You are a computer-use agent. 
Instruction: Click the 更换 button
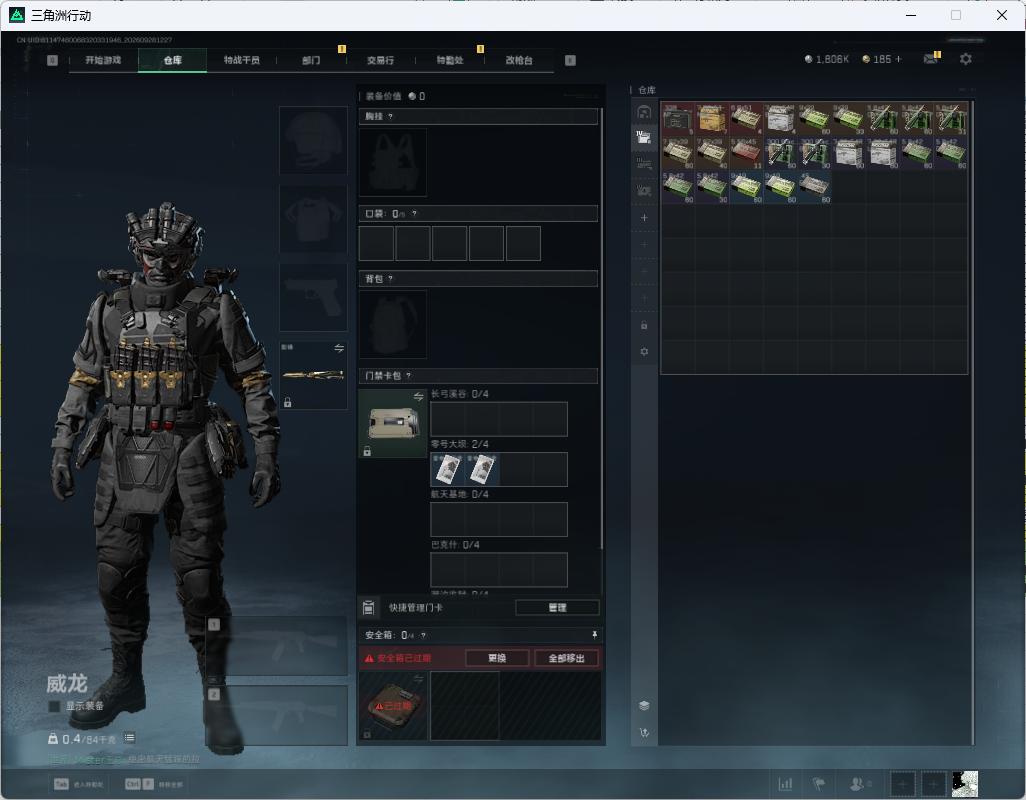click(497, 658)
